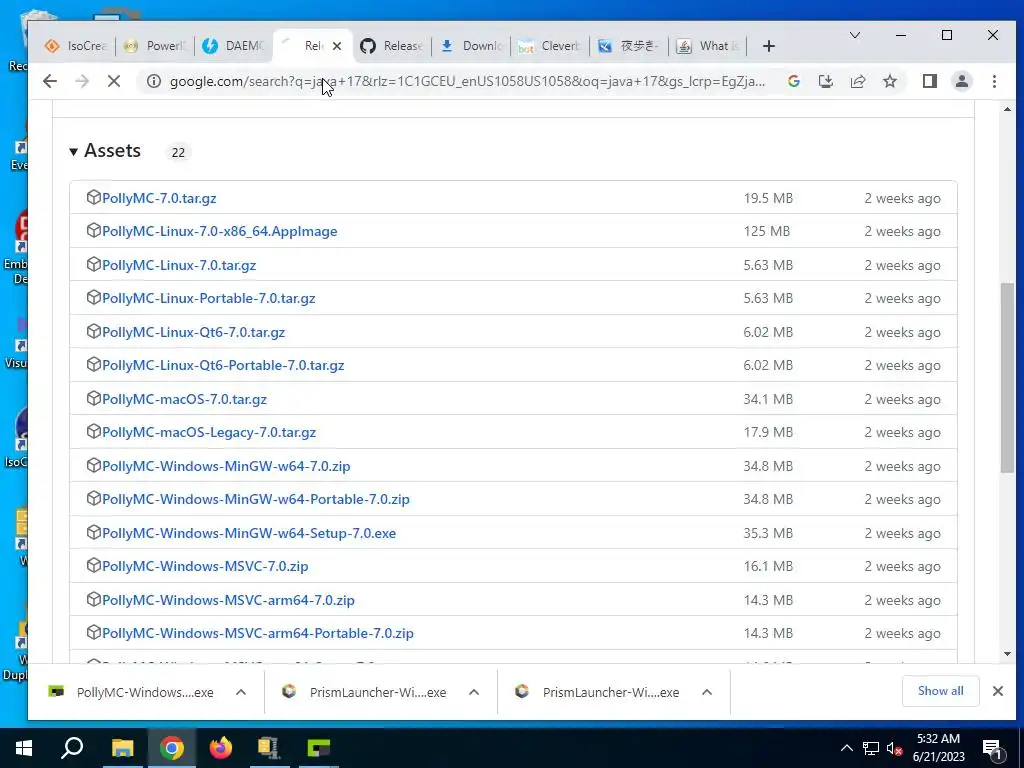Open Google icon in address bar
This screenshot has width=1024, height=768.
click(793, 81)
